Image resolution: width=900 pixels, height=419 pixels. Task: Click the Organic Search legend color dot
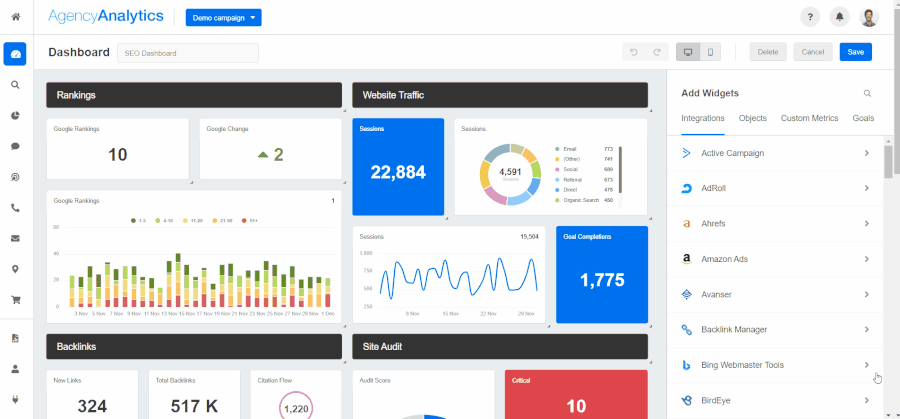[x=557, y=200]
